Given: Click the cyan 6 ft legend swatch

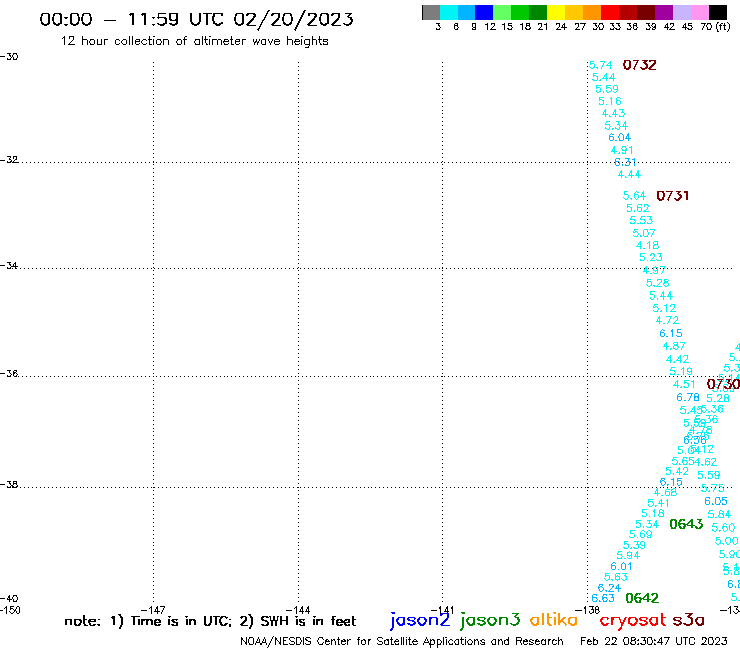Looking at the screenshot, I should (x=449, y=12).
